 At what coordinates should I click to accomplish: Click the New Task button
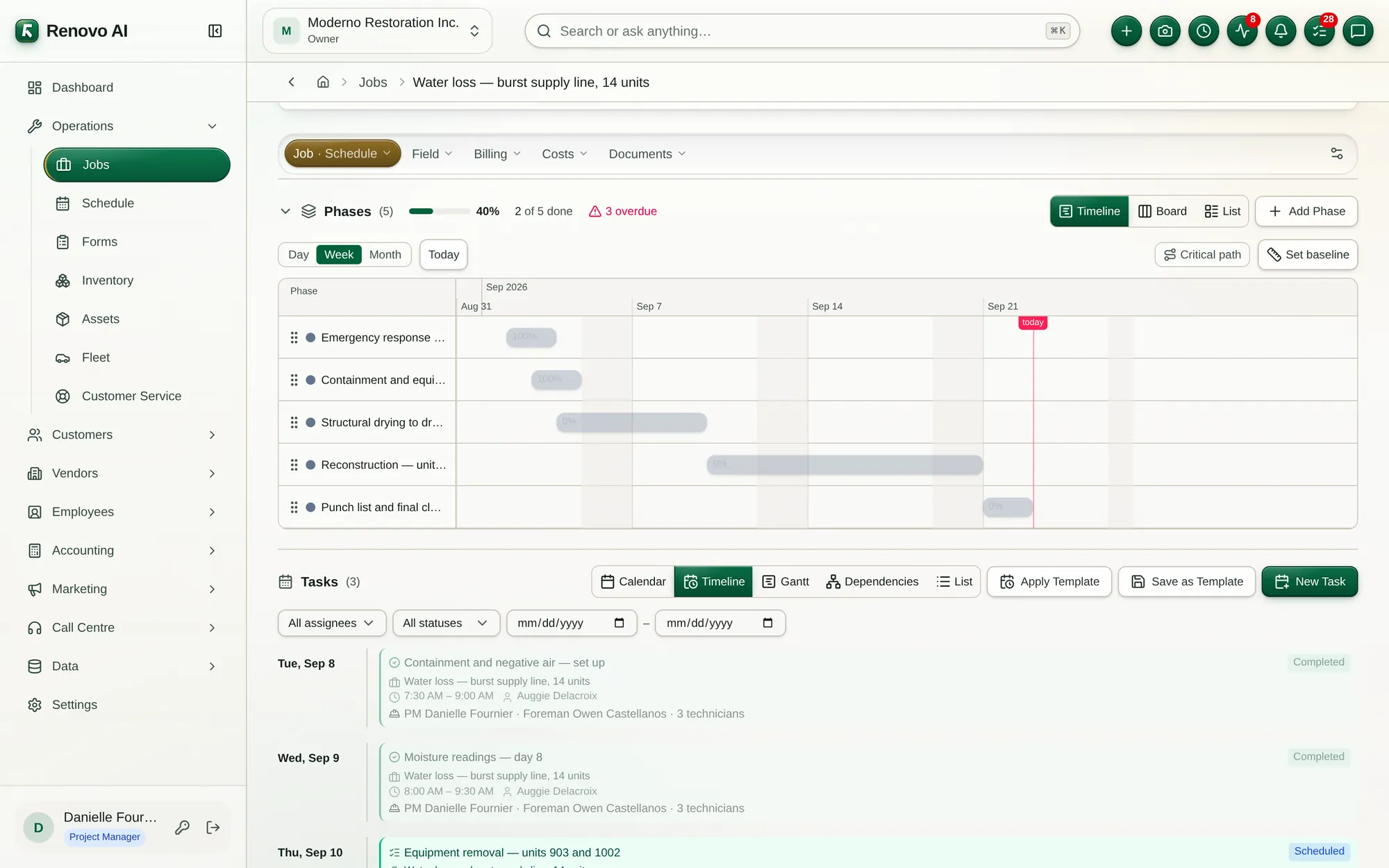click(1310, 582)
